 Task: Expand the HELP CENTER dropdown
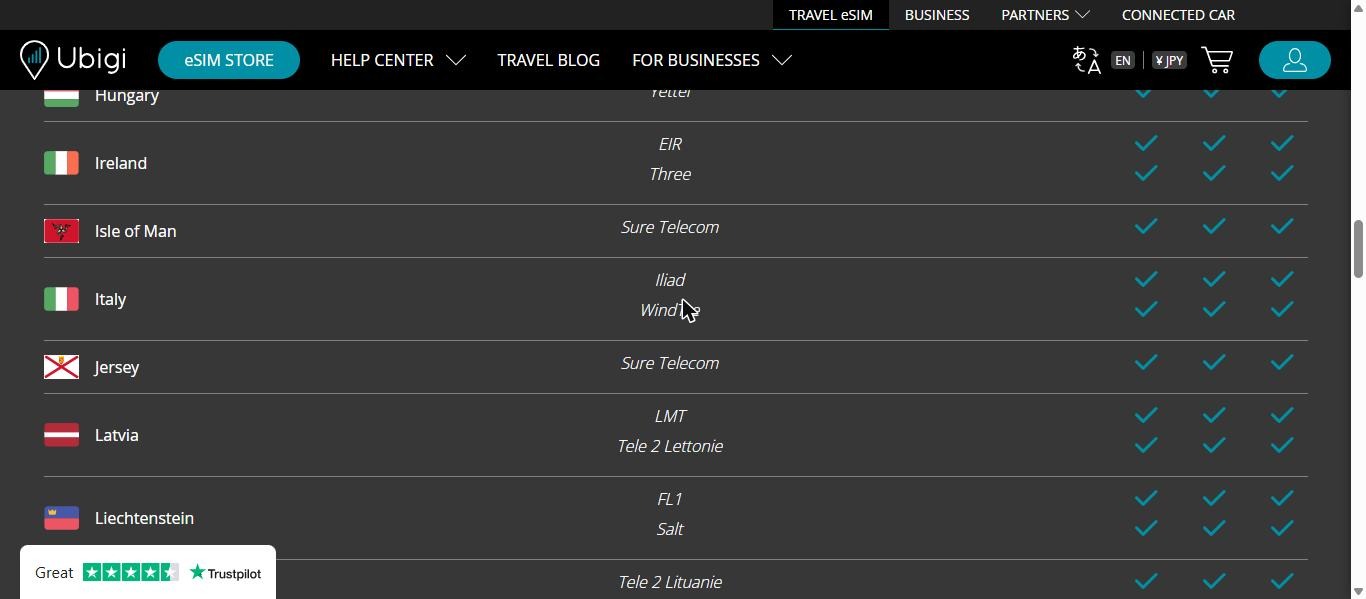coord(398,60)
